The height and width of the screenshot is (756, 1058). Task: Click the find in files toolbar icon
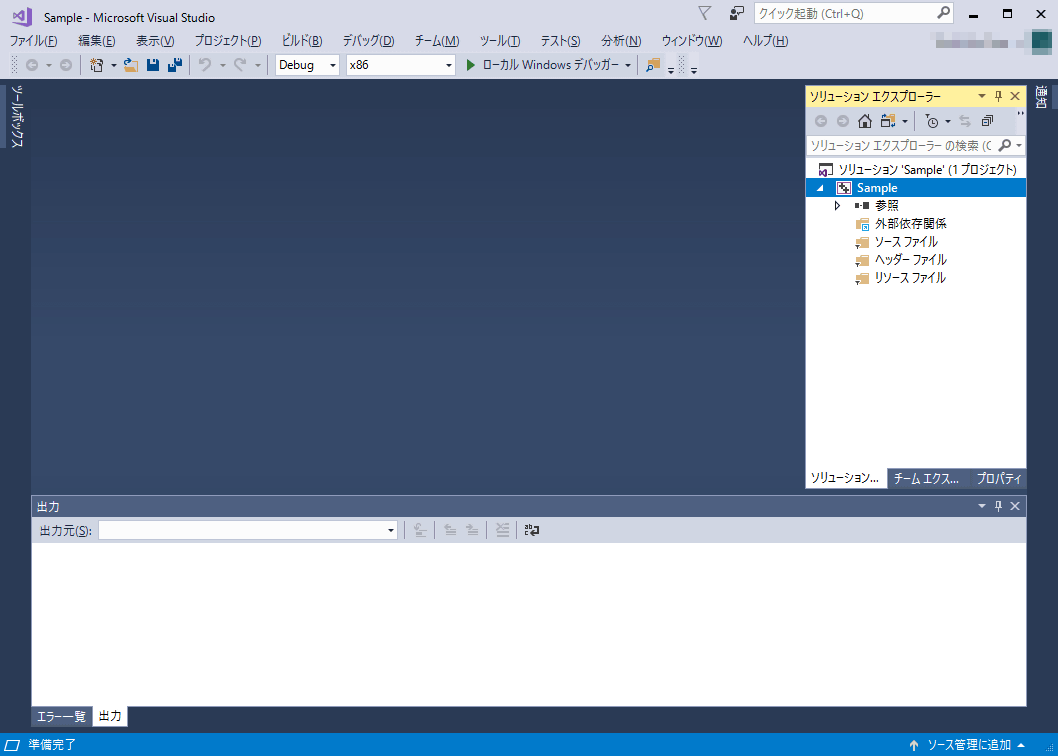[x=652, y=65]
